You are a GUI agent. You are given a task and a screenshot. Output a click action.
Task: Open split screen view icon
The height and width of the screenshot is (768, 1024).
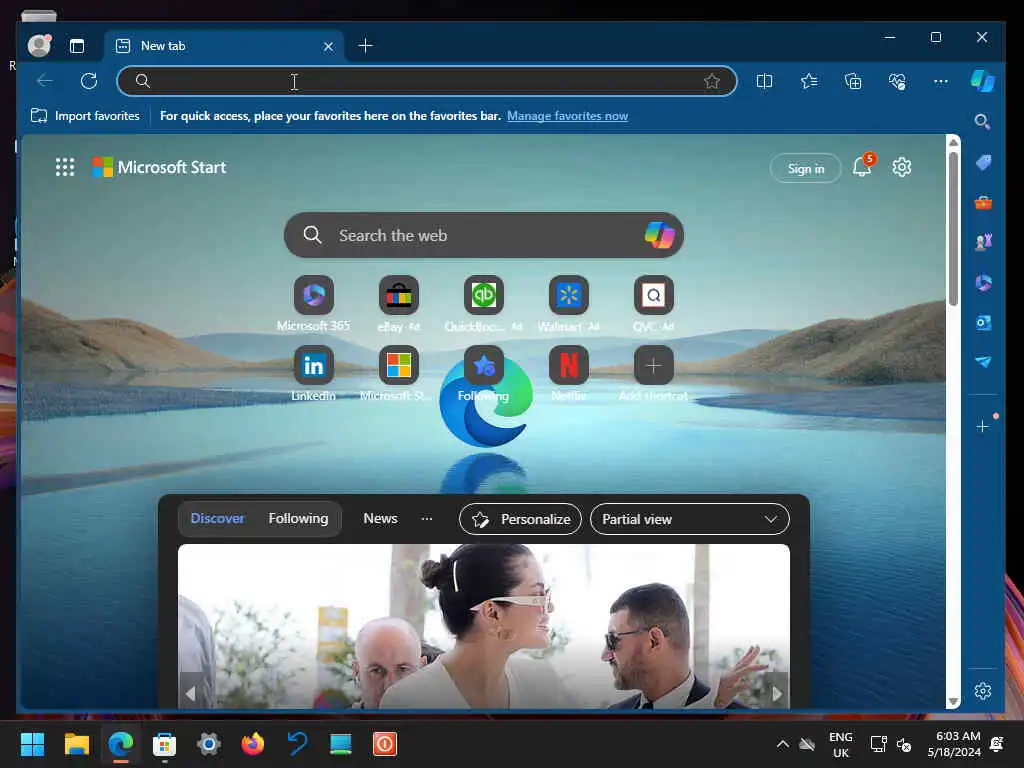click(x=764, y=81)
